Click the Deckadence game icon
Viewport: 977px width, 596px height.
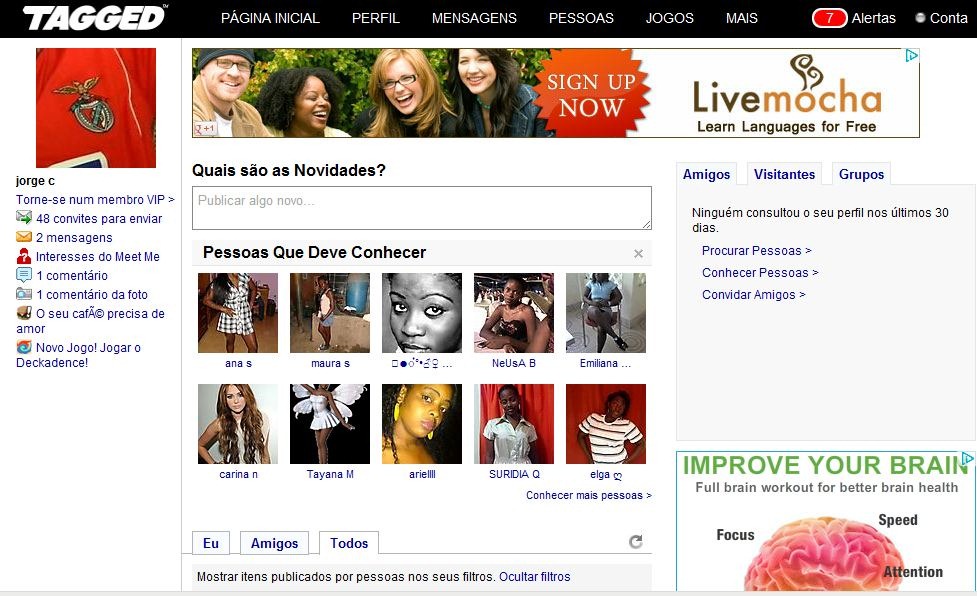point(24,347)
